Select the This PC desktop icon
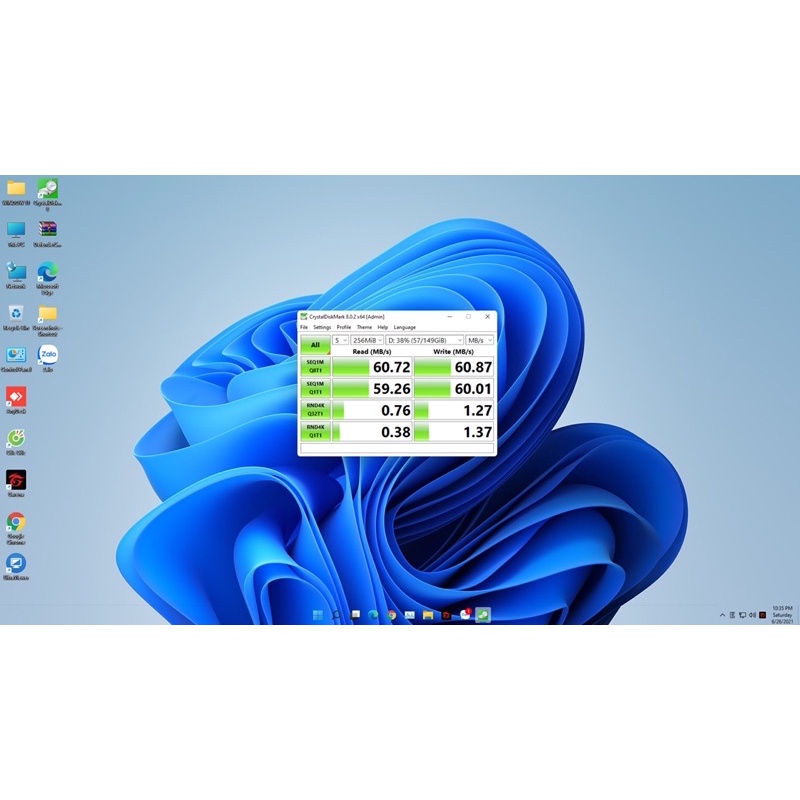 [16, 229]
